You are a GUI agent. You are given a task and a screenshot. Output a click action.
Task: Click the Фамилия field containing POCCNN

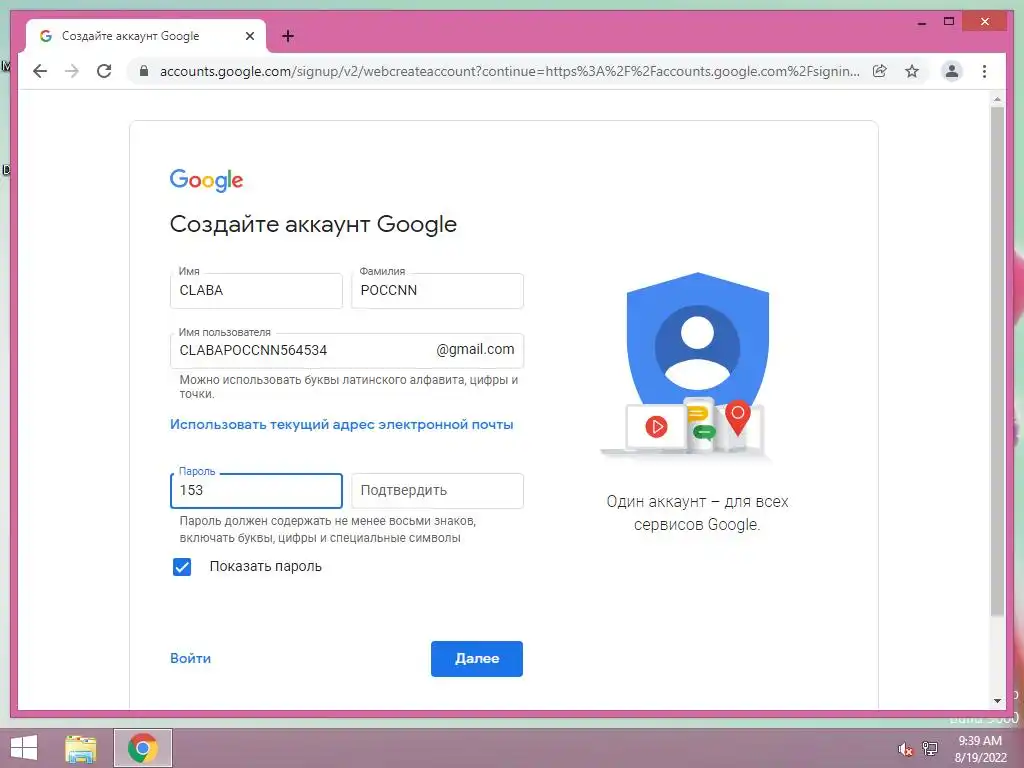(x=438, y=291)
